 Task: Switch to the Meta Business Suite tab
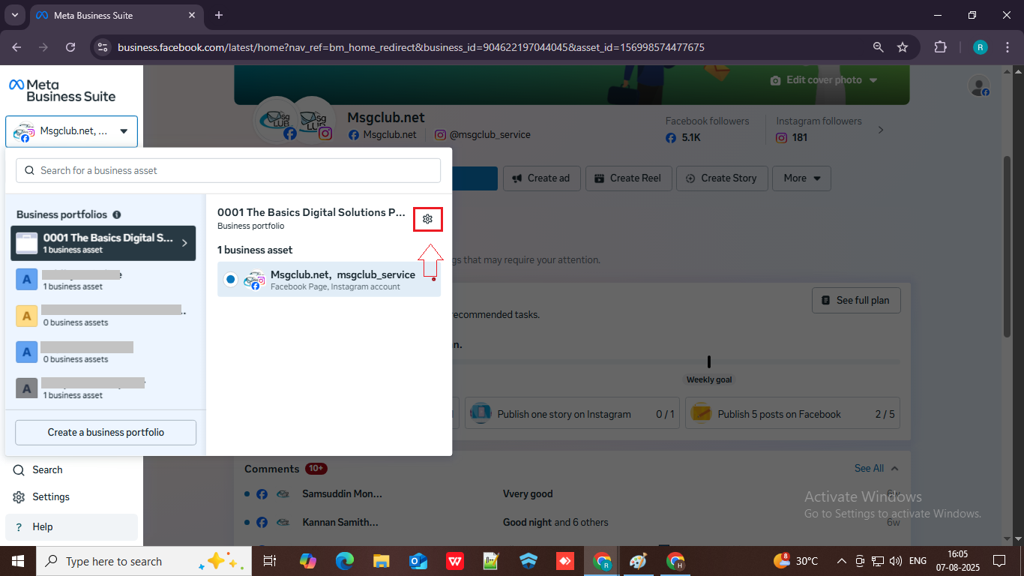tap(116, 15)
